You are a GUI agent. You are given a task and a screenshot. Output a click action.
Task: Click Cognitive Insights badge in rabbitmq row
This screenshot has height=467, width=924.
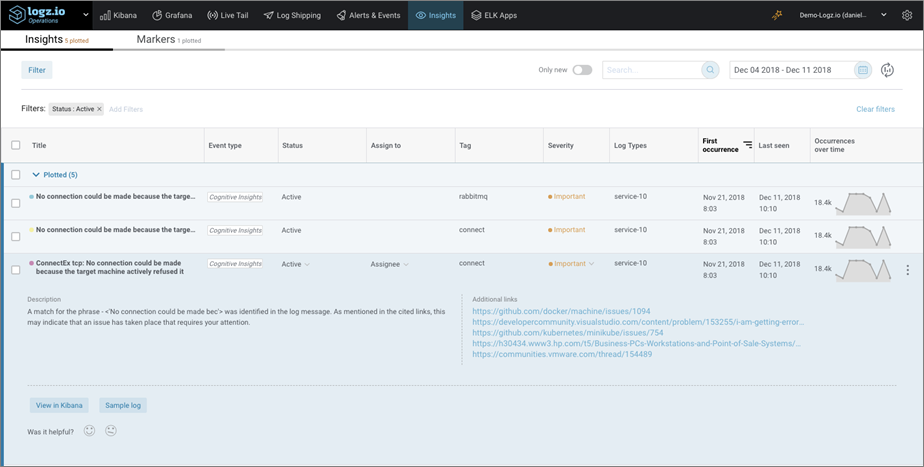click(235, 197)
